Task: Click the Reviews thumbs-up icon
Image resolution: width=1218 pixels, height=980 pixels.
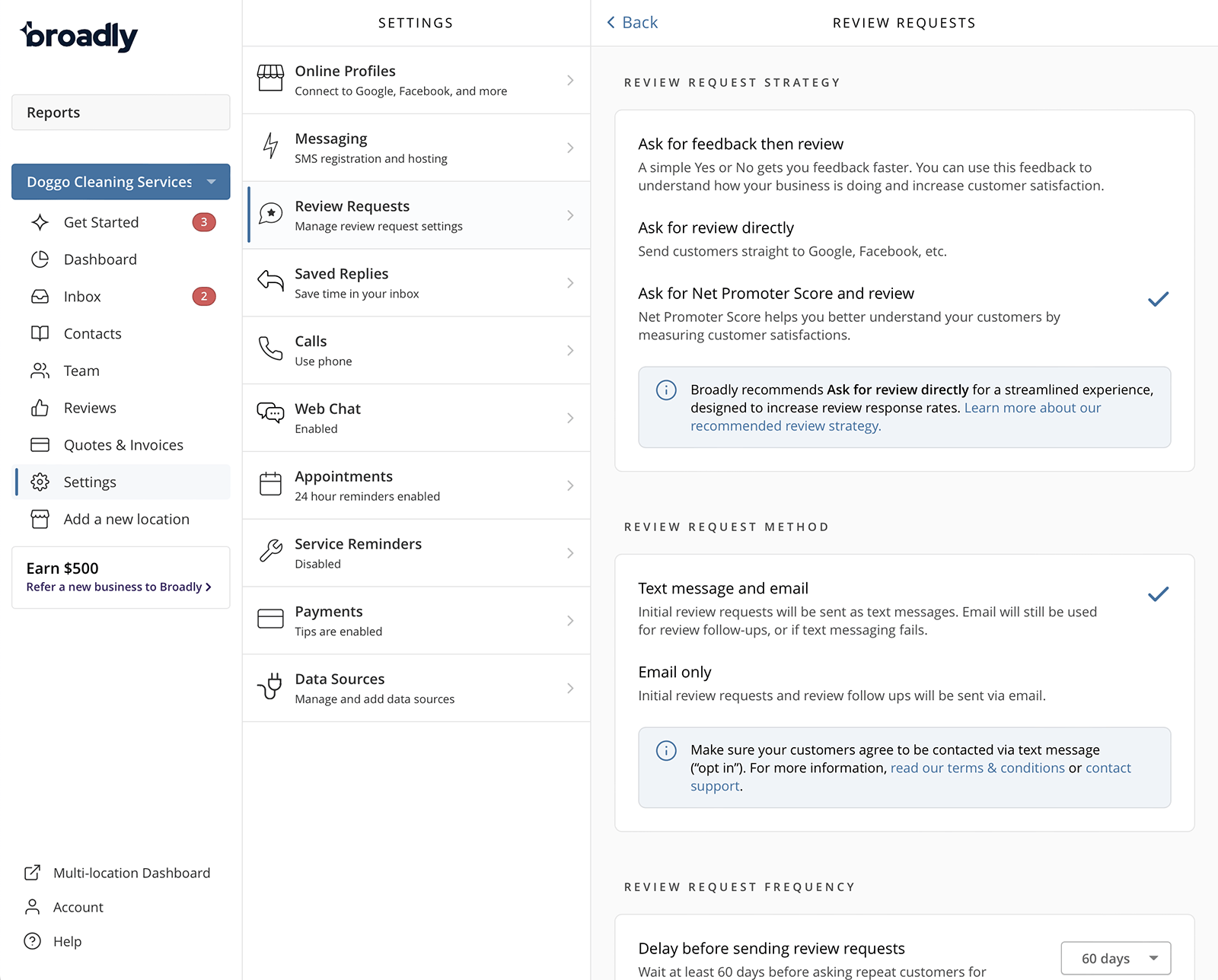Action: [x=40, y=408]
